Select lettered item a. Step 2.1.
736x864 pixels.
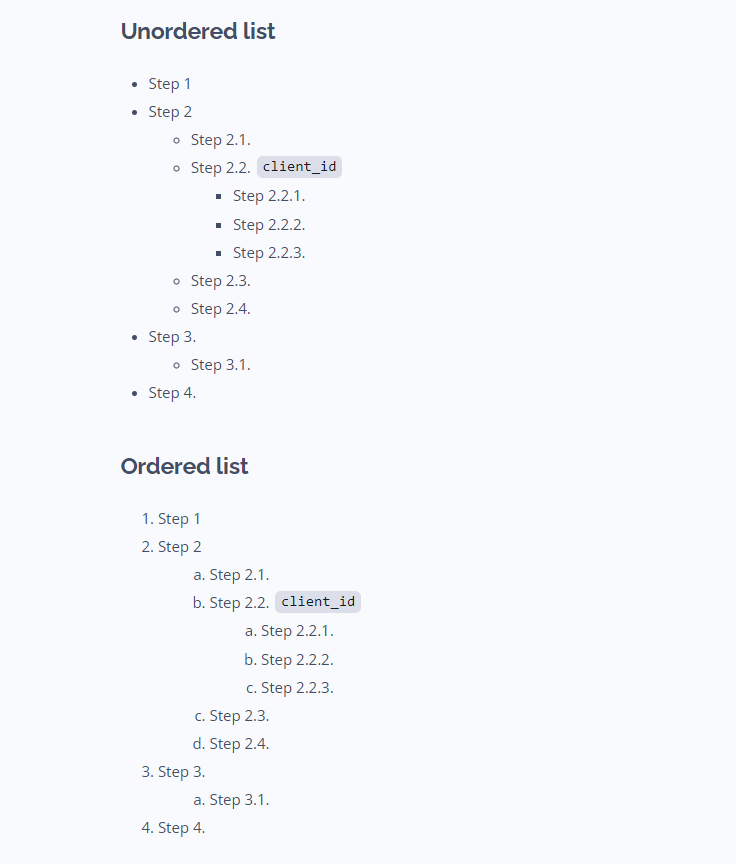pos(231,575)
